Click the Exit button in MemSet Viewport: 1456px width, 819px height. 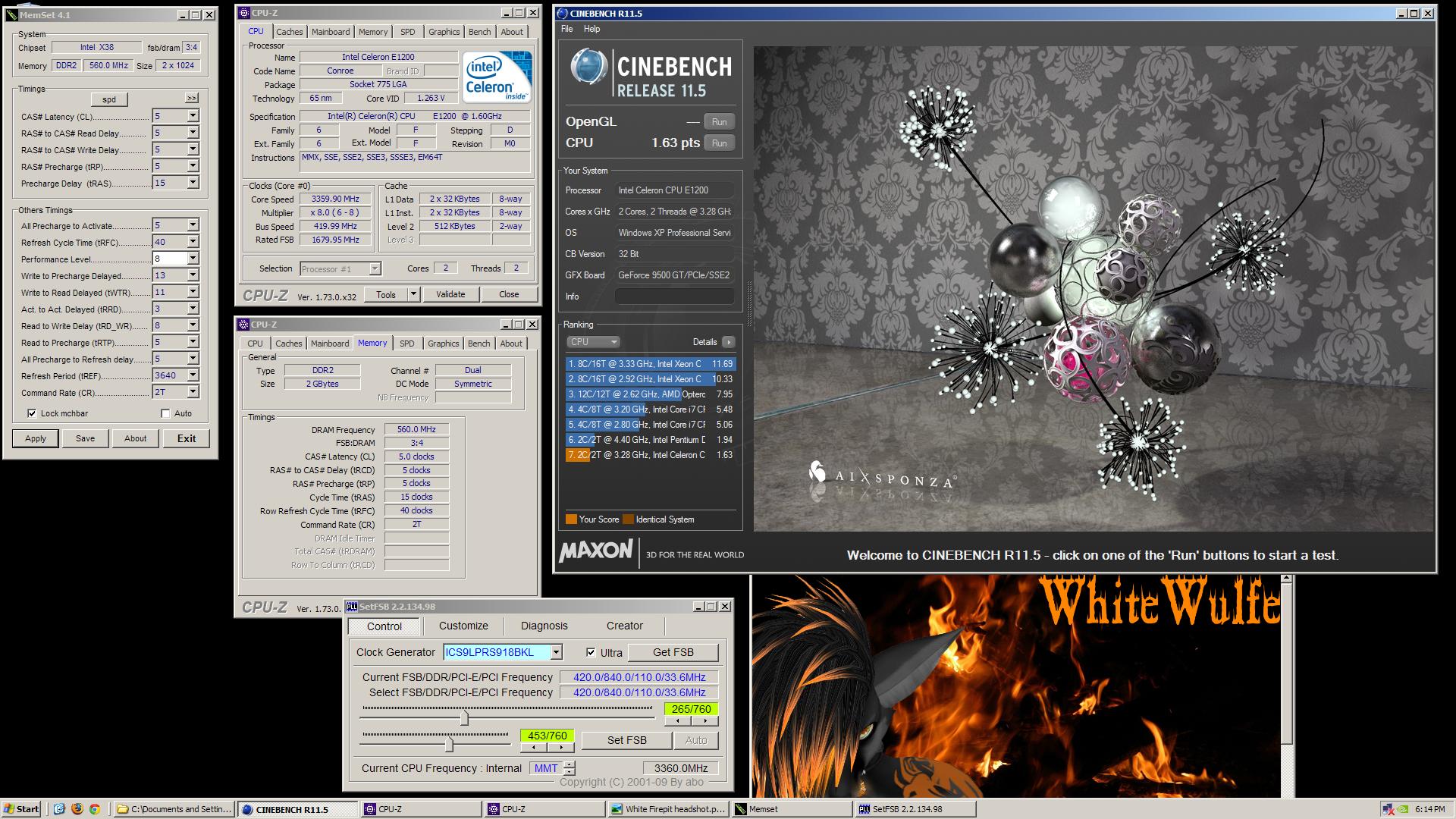point(187,438)
